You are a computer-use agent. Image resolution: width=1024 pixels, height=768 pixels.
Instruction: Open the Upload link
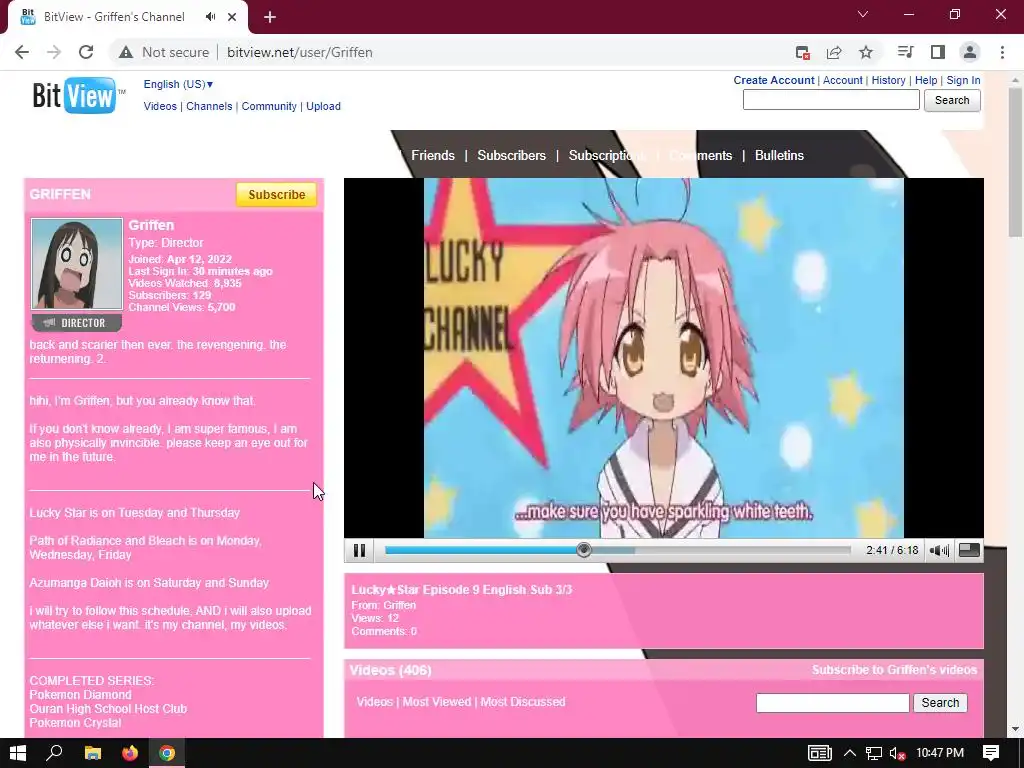[323, 106]
